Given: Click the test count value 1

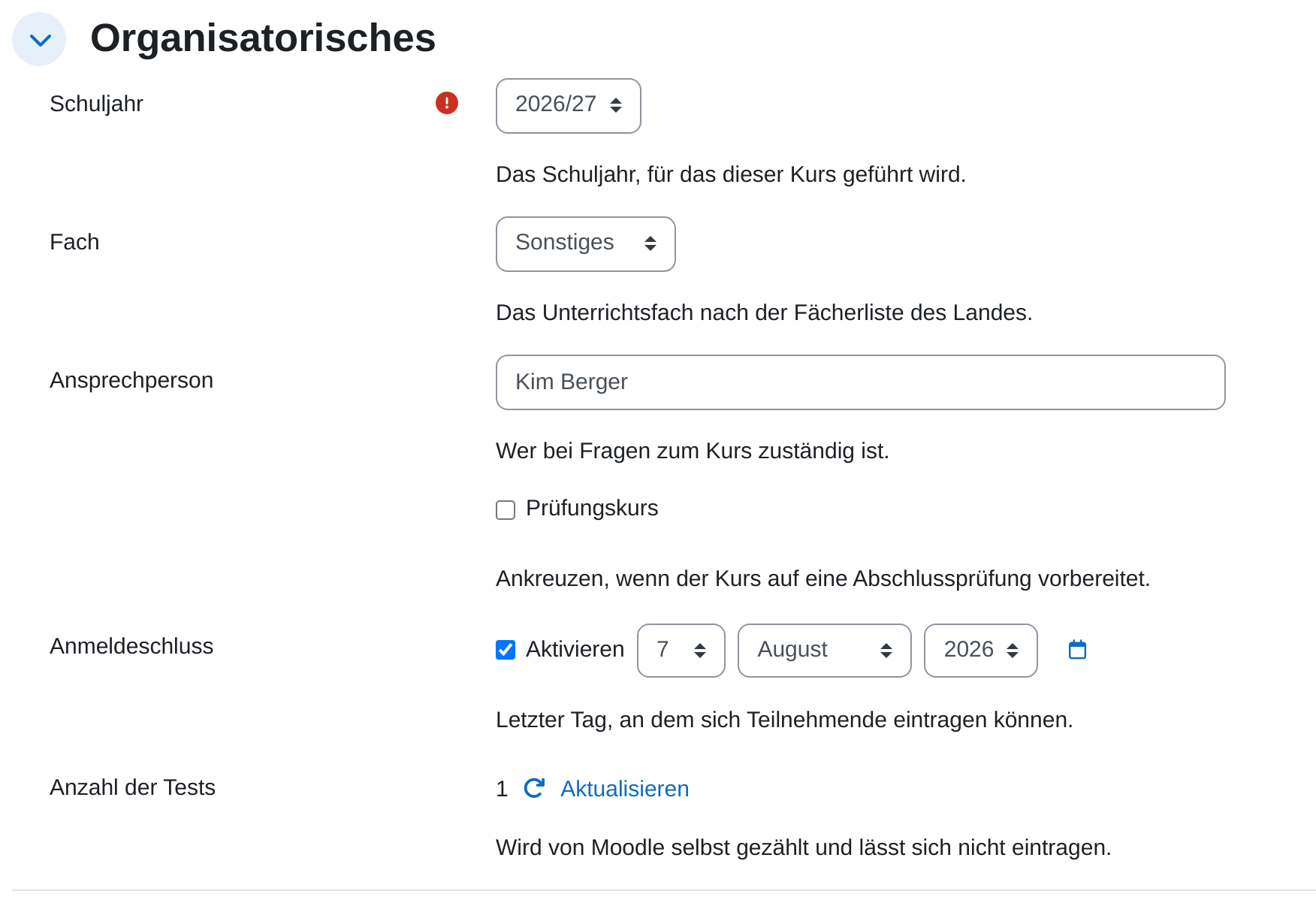Looking at the screenshot, I should click(x=502, y=789).
